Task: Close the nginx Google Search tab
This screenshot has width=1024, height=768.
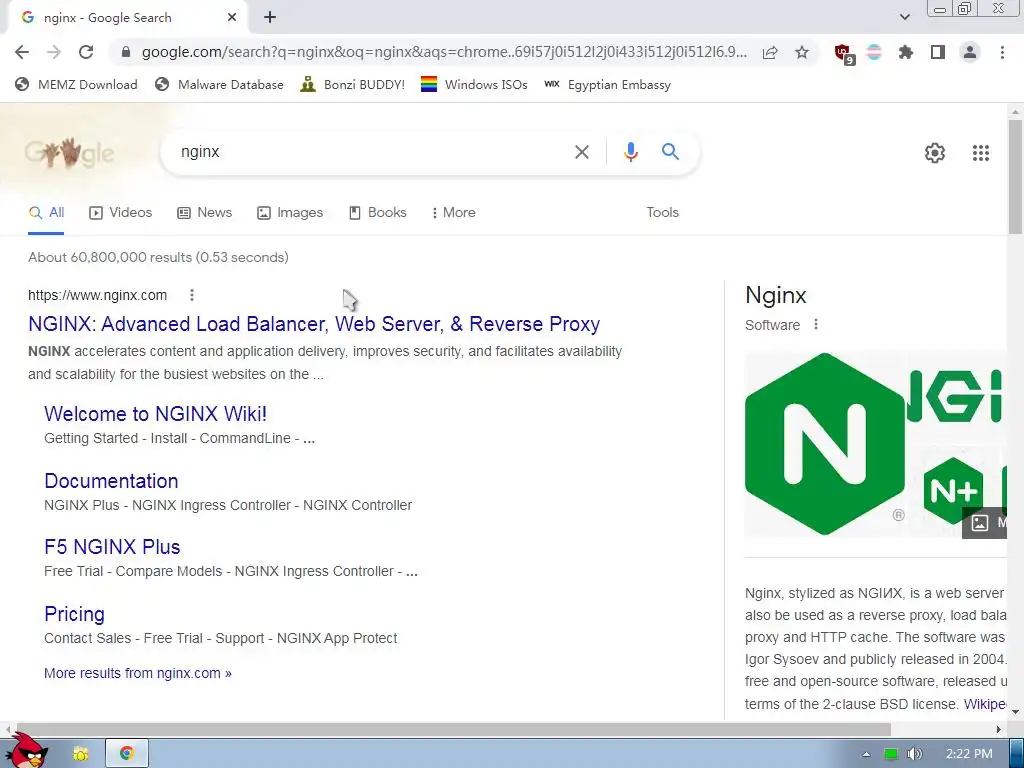Action: click(232, 18)
